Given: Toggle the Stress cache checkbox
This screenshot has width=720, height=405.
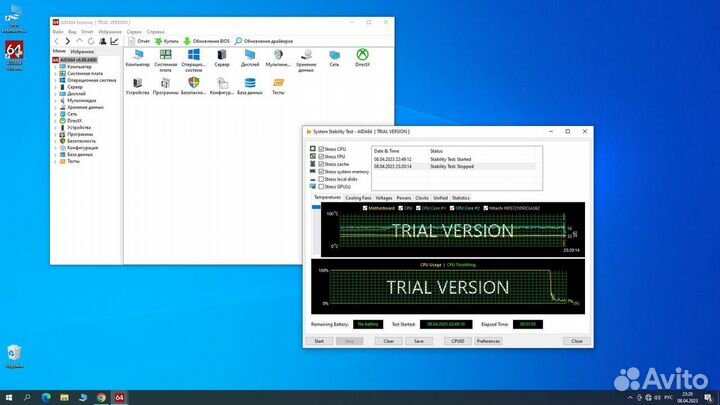Looking at the screenshot, I should pos(321,164).
